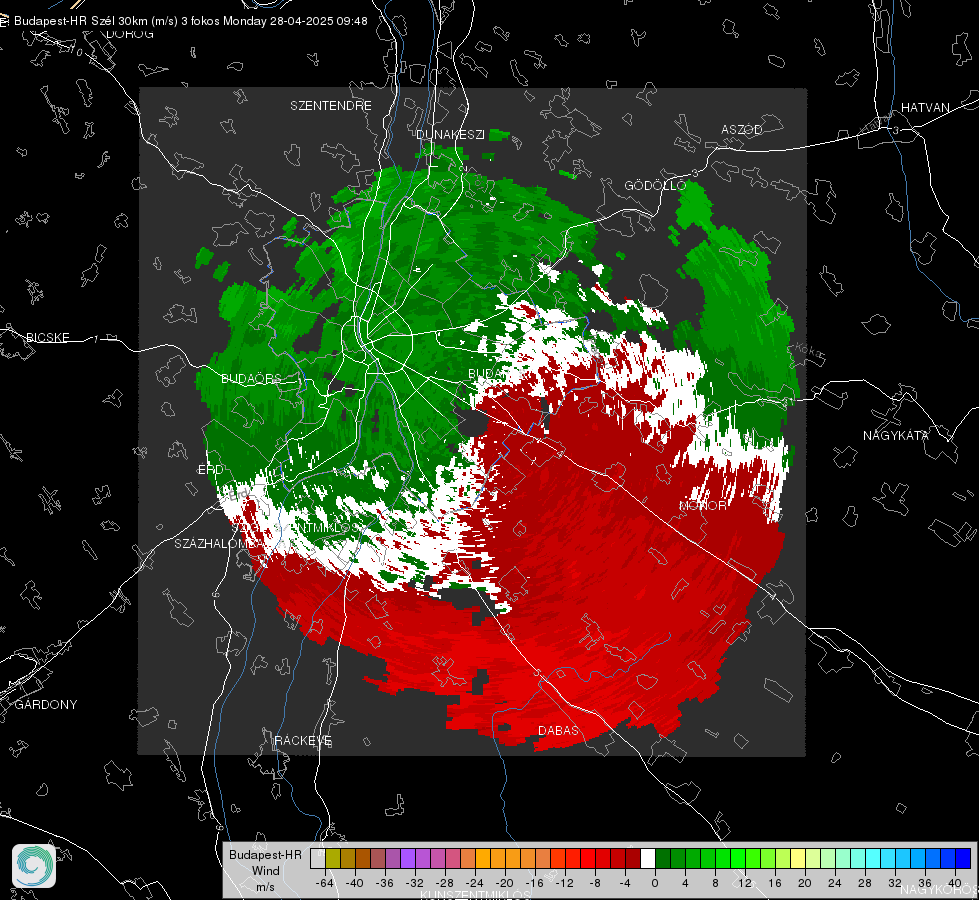This screenshot has height=900, width=979.
Task: Click the 32 value on the legend scale
Action: point(895,883)
